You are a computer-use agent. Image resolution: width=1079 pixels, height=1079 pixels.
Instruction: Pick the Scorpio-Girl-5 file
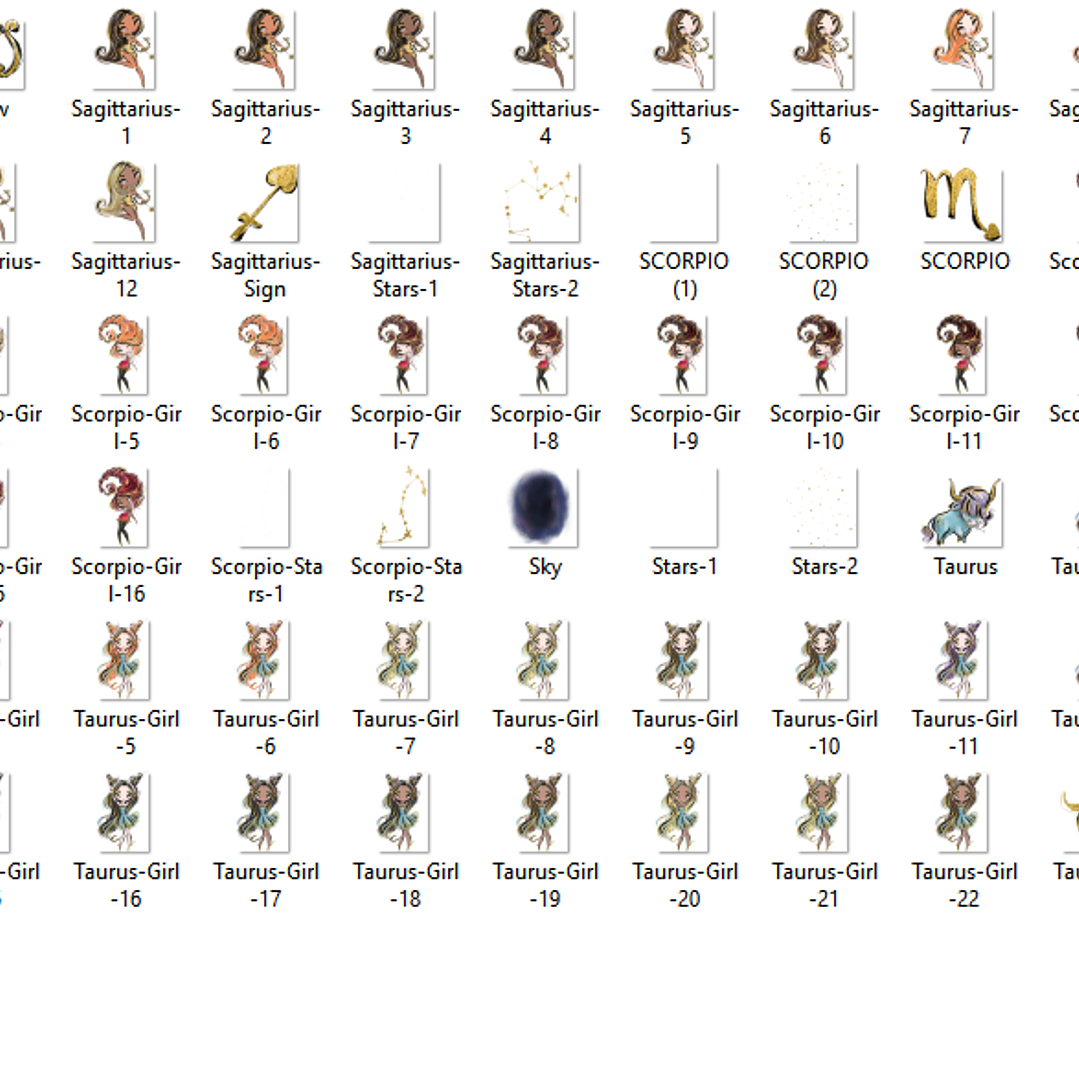click(126, 355)
